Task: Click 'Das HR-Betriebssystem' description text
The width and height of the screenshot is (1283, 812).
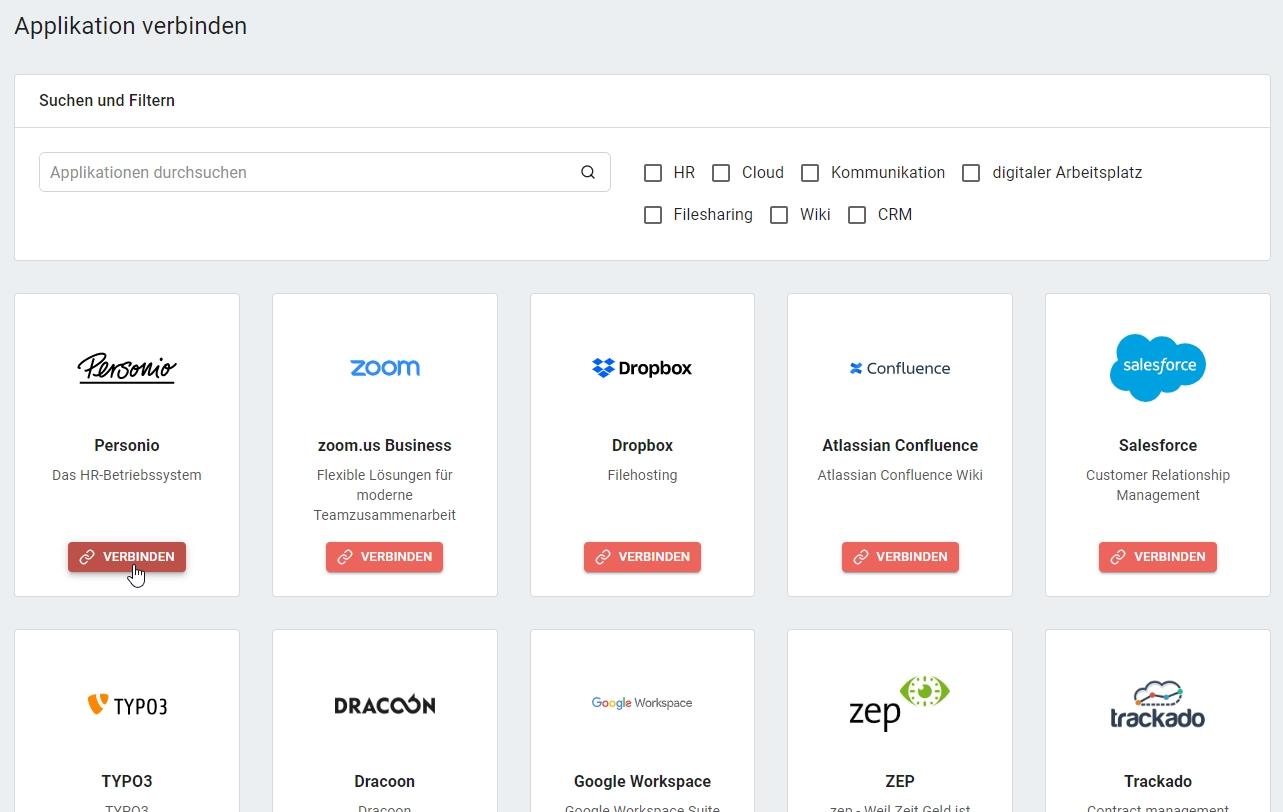Action: 127,475
